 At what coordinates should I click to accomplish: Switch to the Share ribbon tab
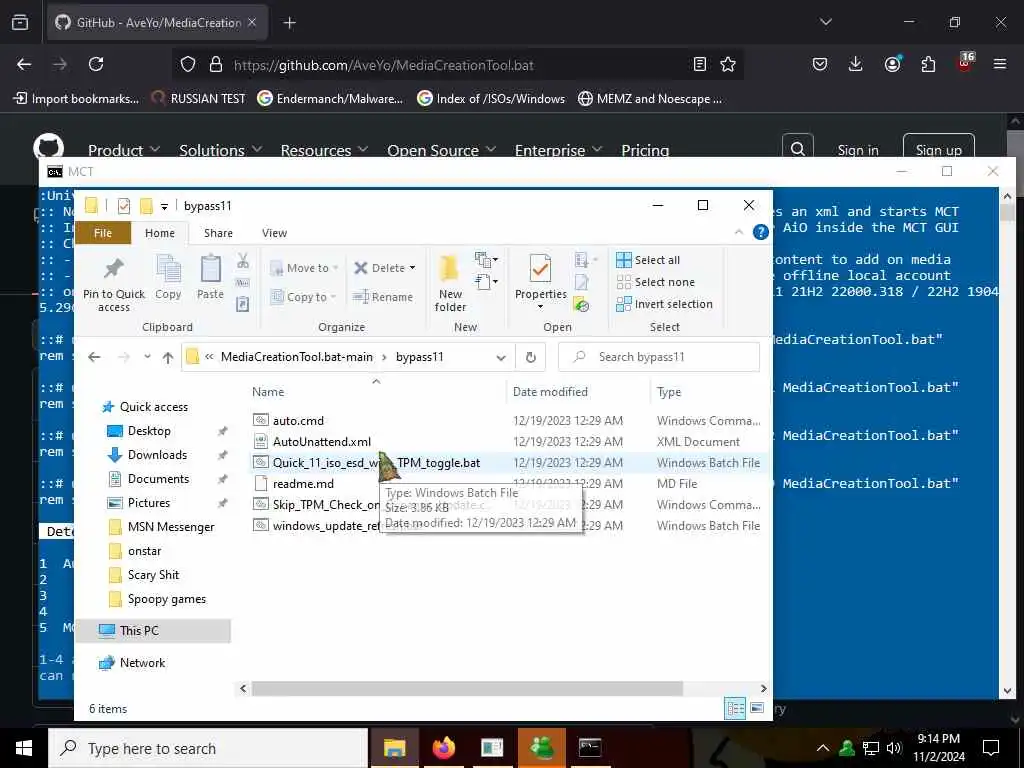click(218, 233)
